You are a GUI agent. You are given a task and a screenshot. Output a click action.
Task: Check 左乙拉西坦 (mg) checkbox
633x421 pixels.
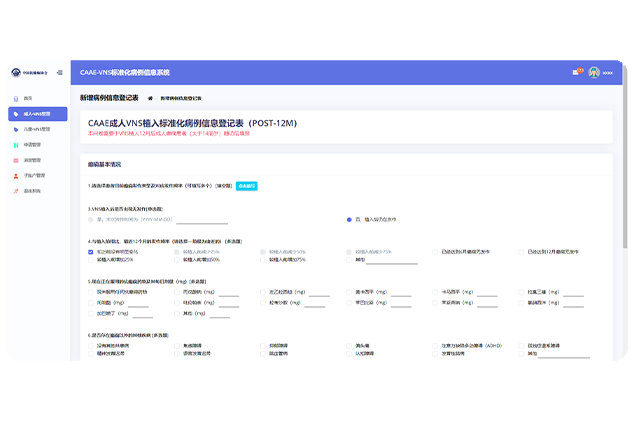coord(263,292)
